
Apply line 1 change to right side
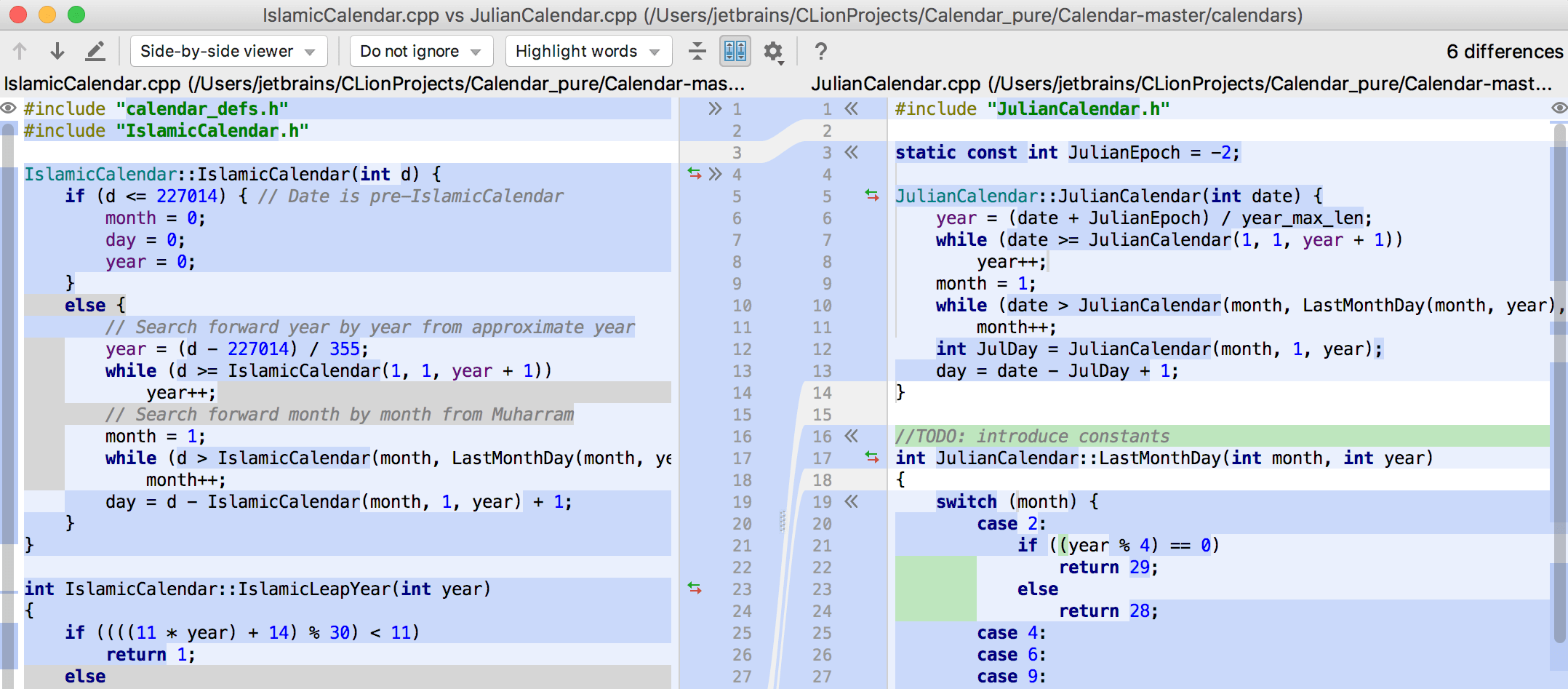click(x=715, y=109)
